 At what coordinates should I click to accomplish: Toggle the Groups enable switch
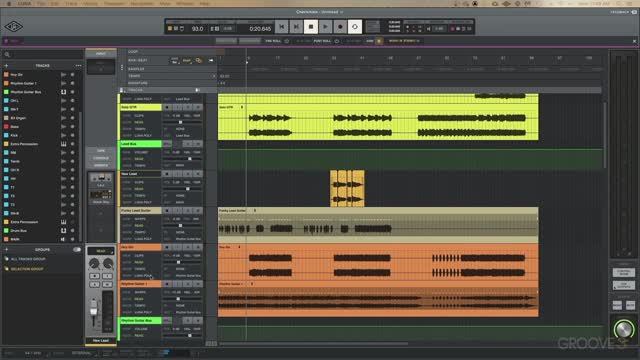77,249
